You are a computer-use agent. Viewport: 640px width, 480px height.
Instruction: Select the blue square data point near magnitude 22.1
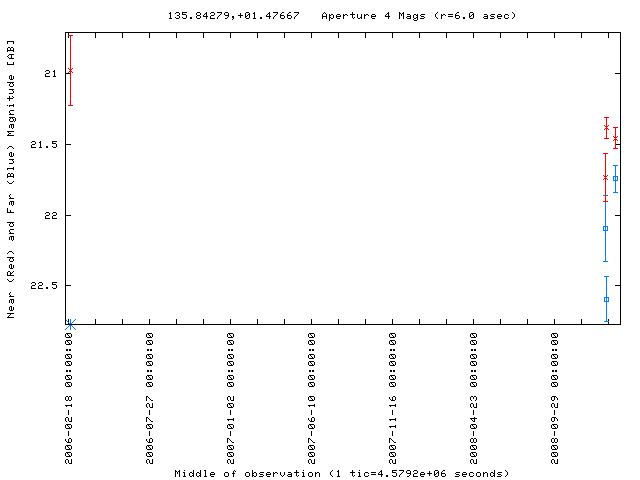605,229
